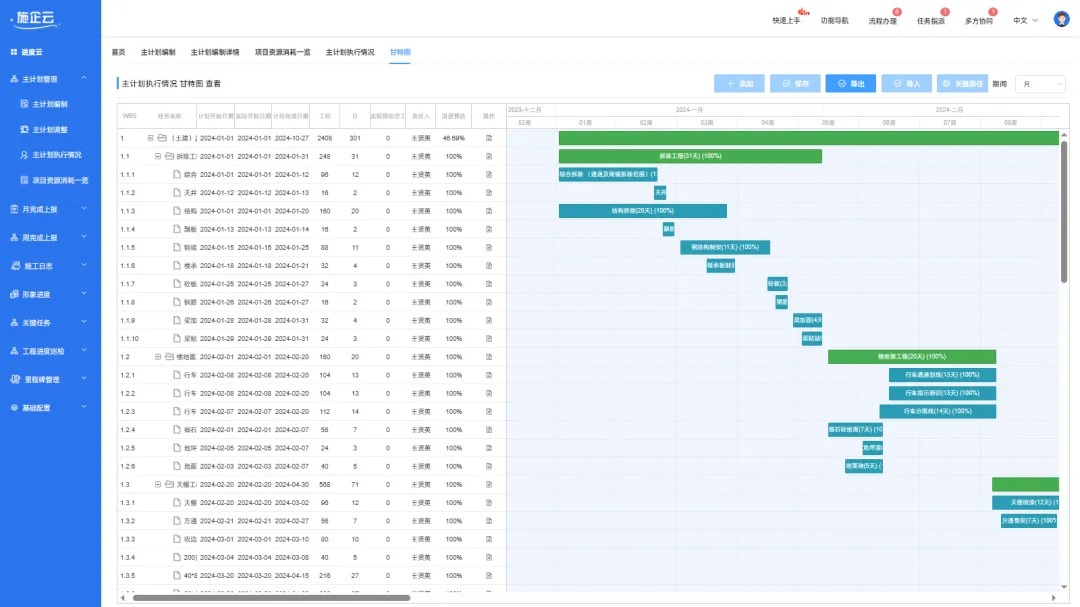This screenshot has height=607, width=1080.
Task: Click the action icon in row 1.1.3
Action: tap(489, 211)
